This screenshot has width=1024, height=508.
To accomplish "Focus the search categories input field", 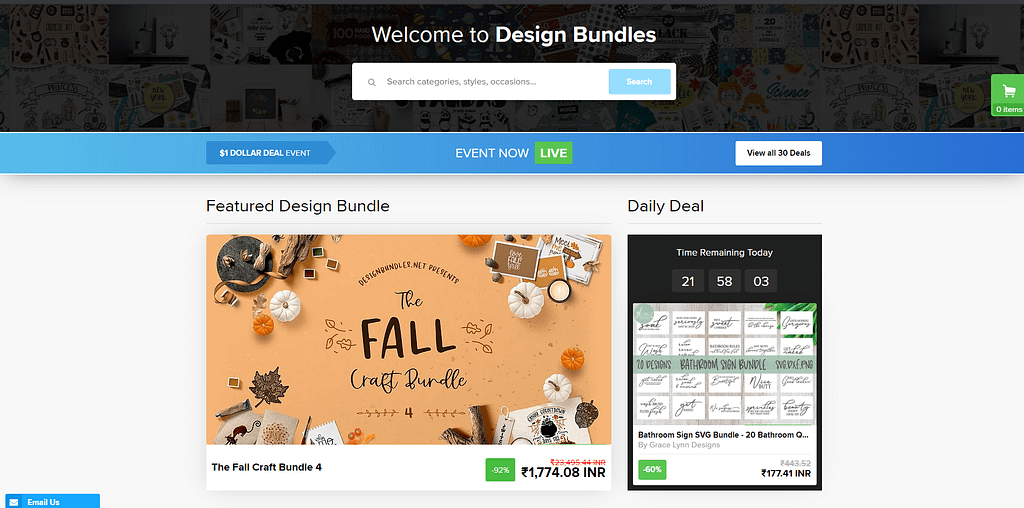I will tap(494, 82).
